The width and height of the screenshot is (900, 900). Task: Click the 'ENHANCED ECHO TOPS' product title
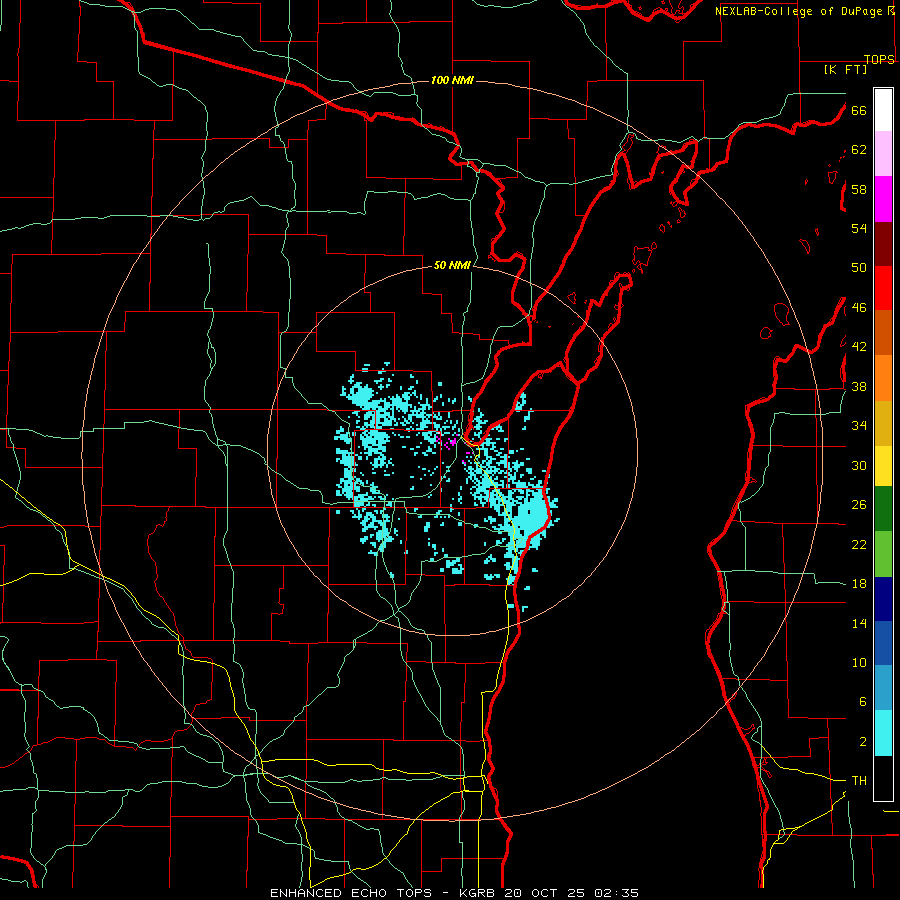(x=351, y=893)
